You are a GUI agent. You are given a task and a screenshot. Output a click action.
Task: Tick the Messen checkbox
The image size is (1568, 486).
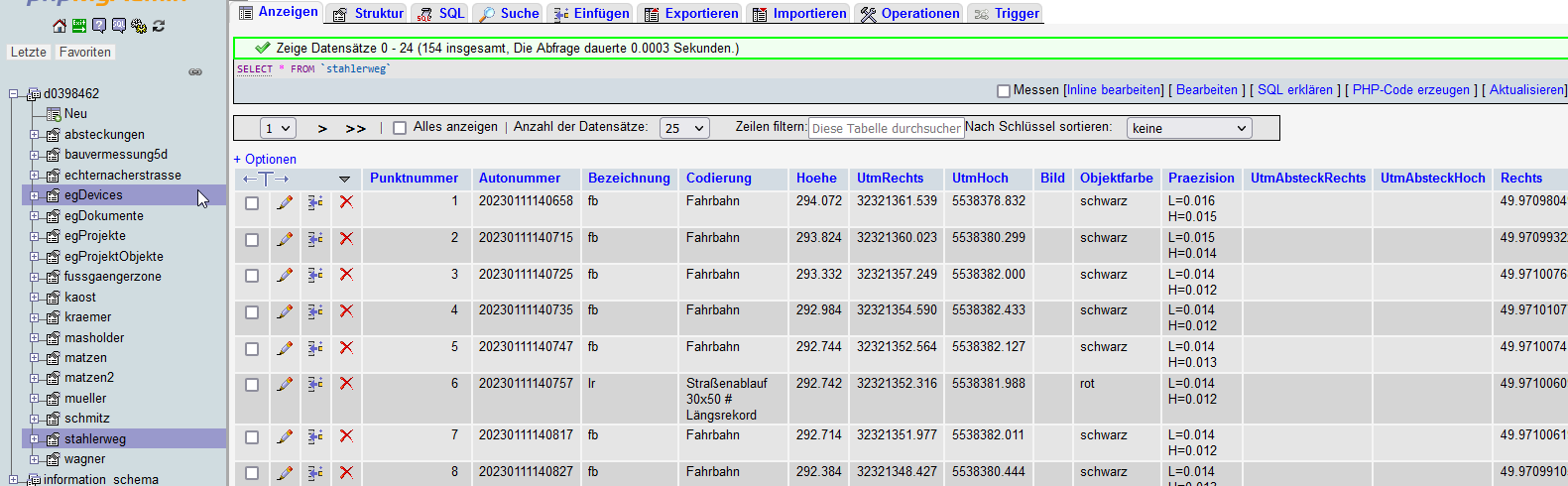pyautogui.click(x=1004, y=90)
